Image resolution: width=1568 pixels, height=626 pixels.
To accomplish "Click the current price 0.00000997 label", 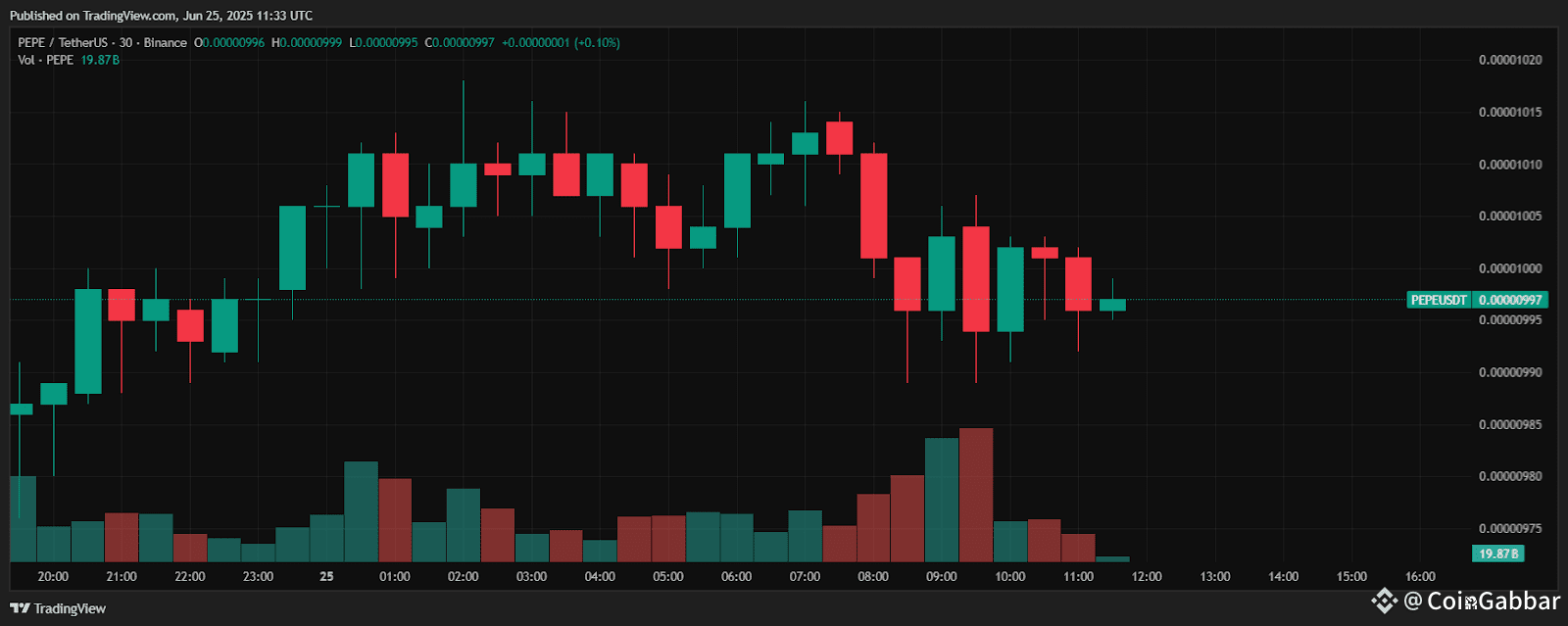I will (x=1510, y=300).
